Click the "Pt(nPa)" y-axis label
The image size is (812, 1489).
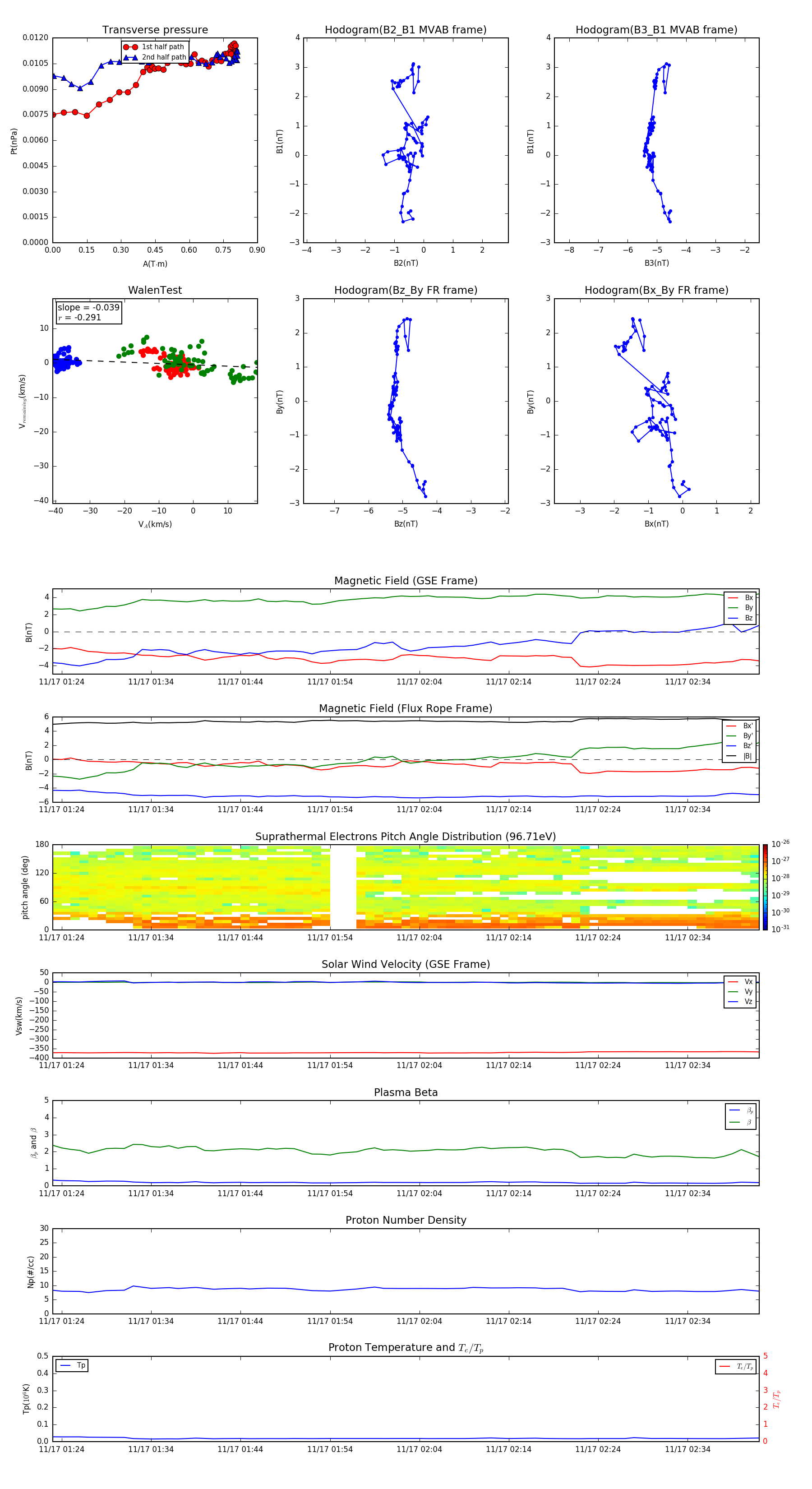[x=14, y=141]
